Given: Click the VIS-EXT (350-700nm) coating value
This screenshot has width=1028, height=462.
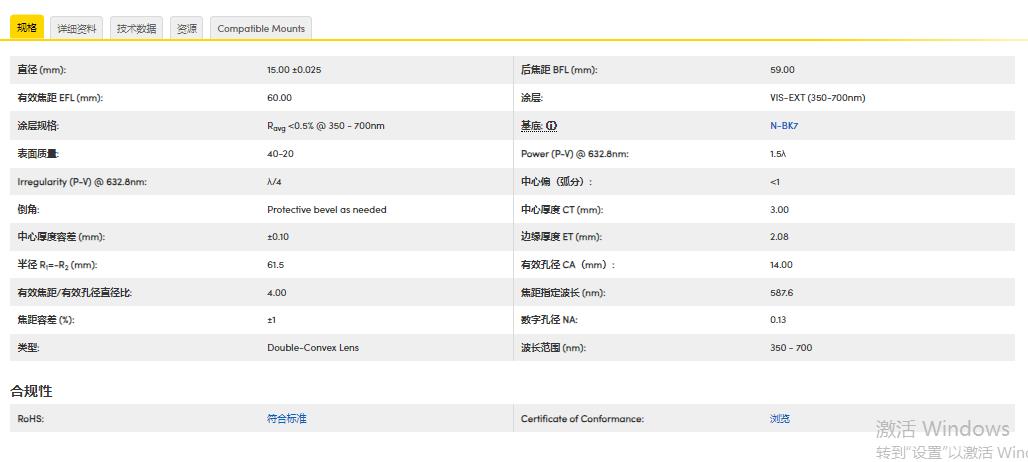Looking at the screenshot, I should click(817, 98).
